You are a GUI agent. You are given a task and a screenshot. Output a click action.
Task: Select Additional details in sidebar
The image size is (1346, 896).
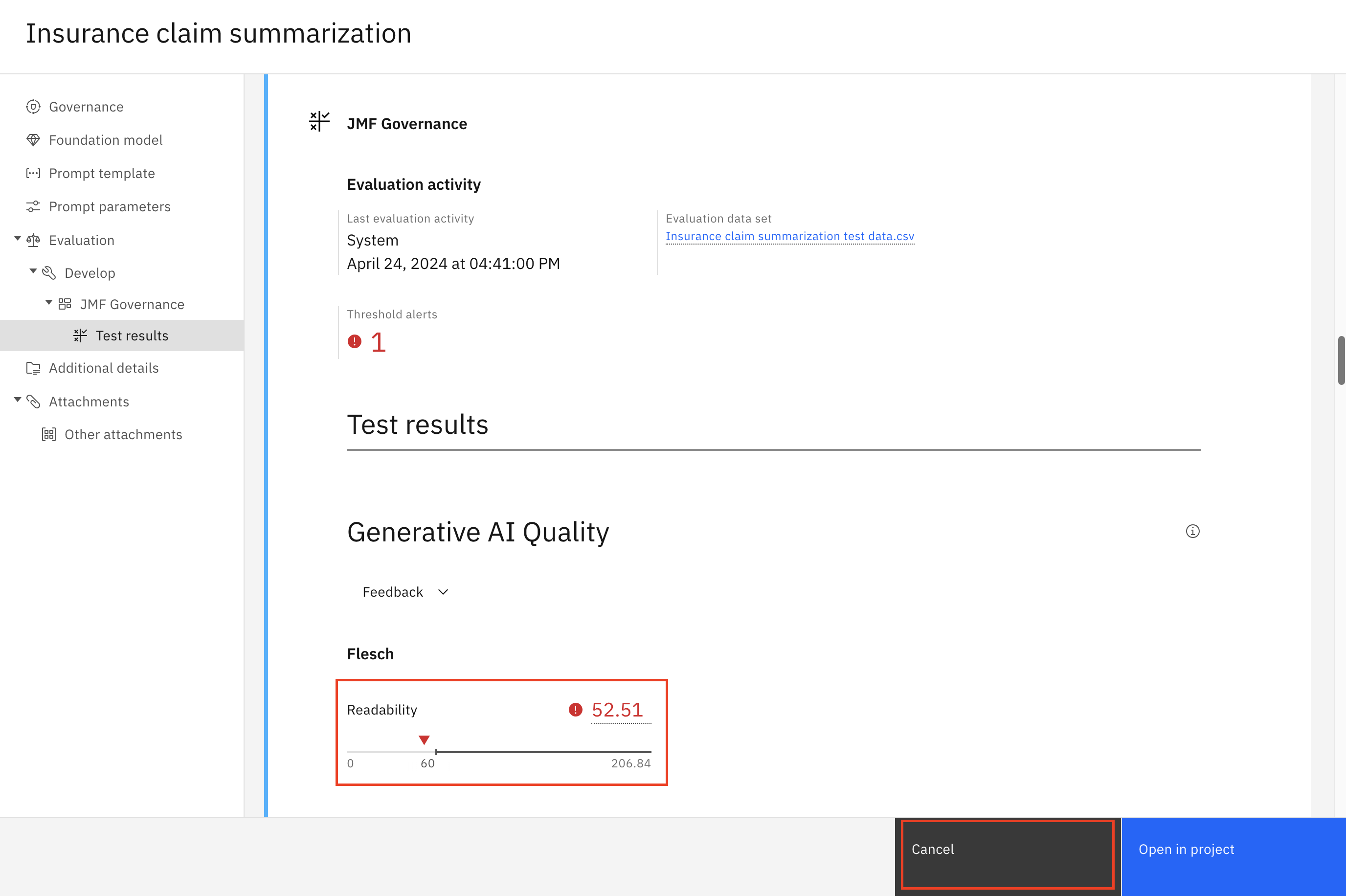[103, 368]
